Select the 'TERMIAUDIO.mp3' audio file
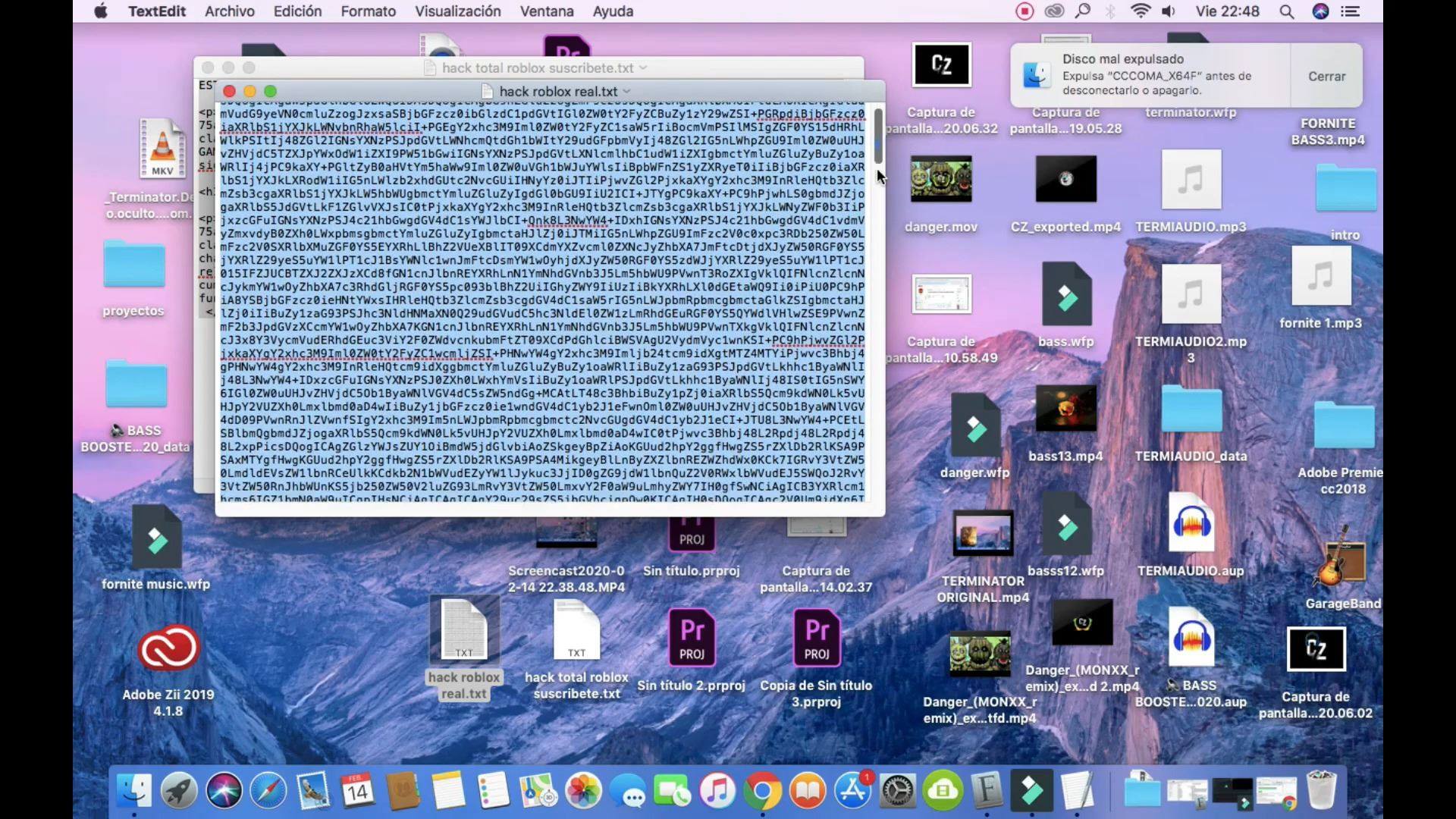This screenshot has width=1456, height=819. (1191, 180)
